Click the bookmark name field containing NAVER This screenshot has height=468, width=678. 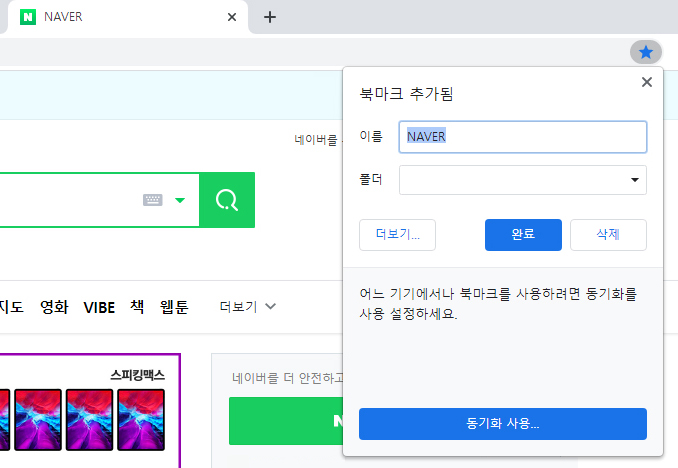(522, 137)
